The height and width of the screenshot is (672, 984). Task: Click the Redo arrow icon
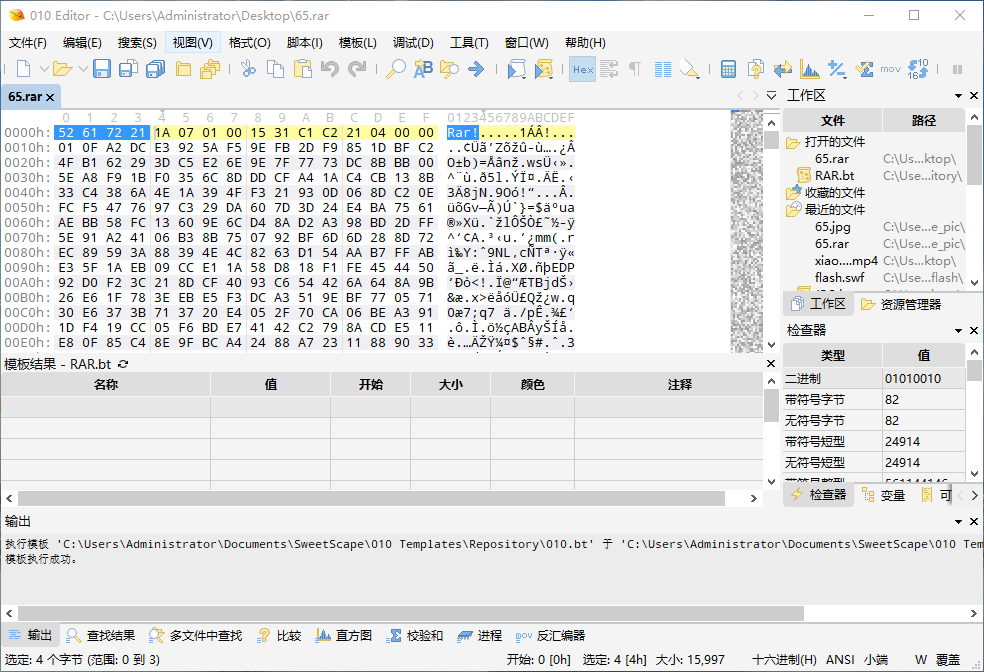click(357, 68)
